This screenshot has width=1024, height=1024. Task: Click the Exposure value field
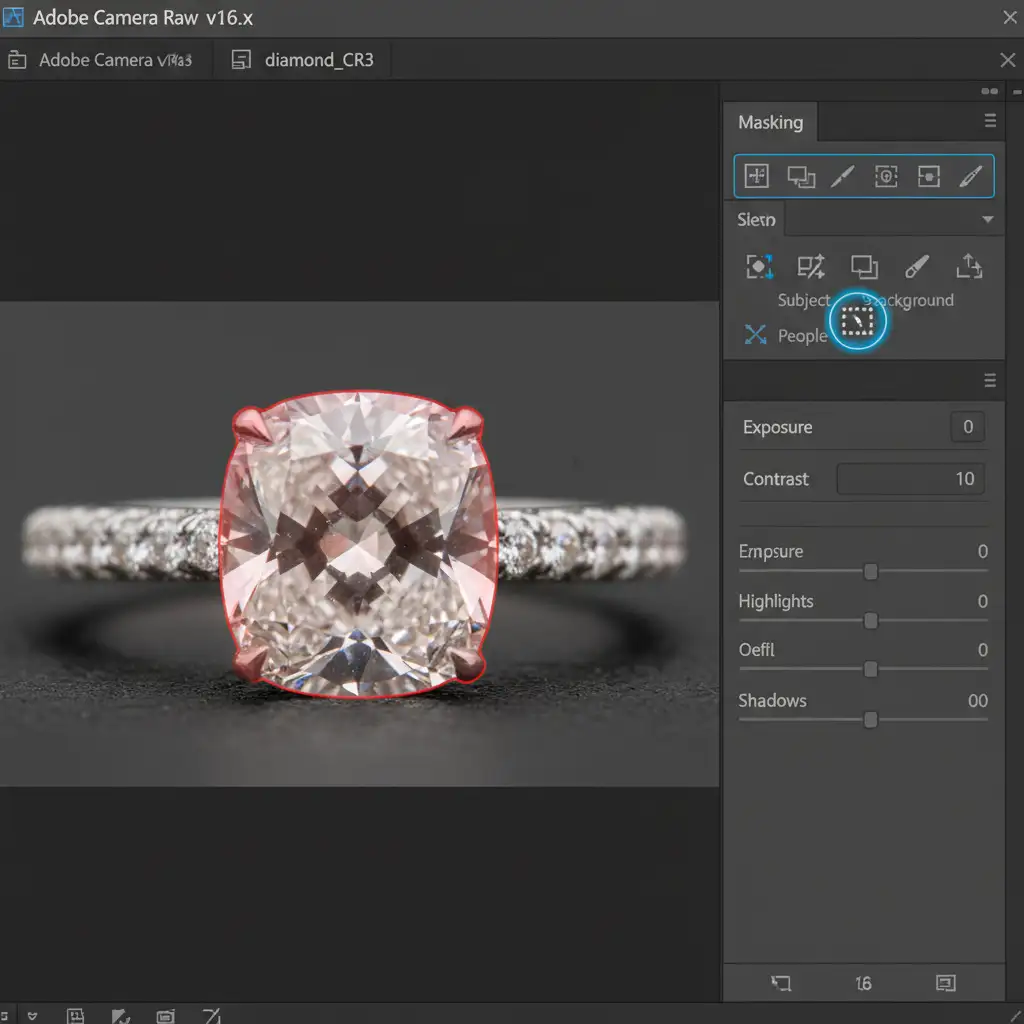pos(967,427)
